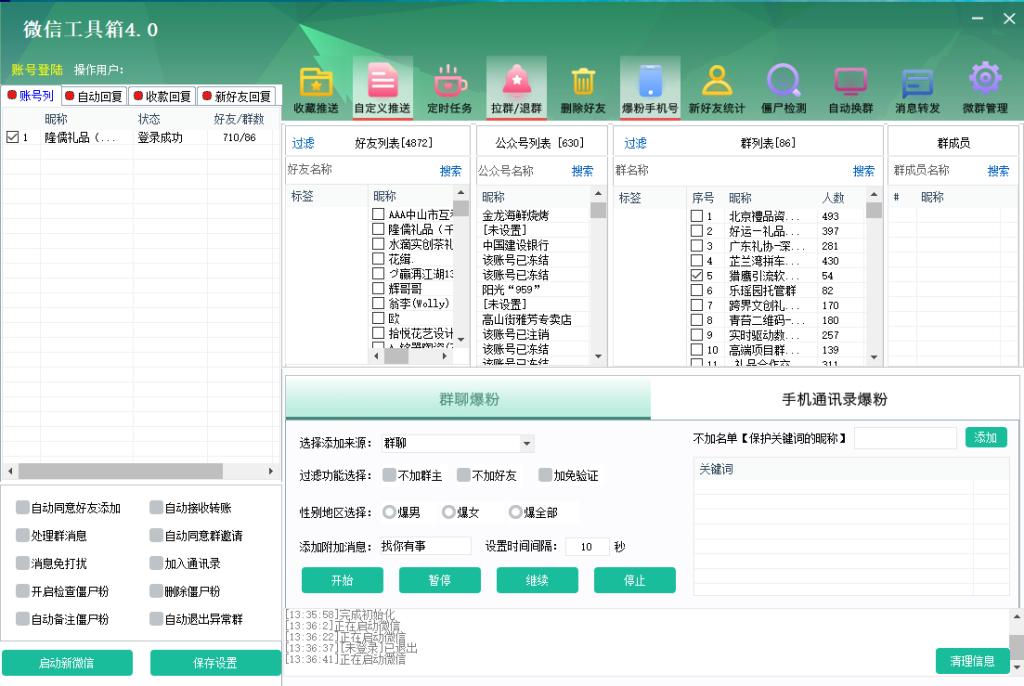This screenshot has width=1024, height=686.
Task: Click the 清理信息 button
Action: [971, 661]
